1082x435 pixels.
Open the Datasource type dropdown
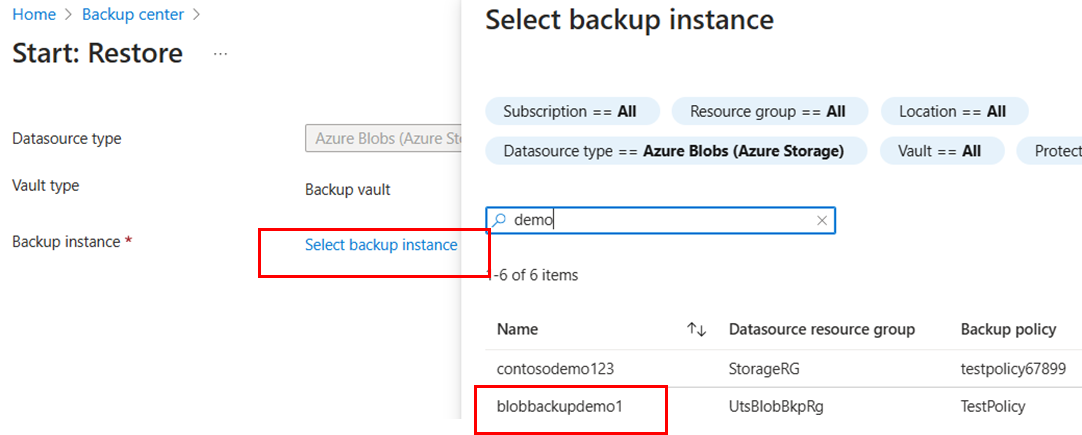(x=382, y=138)
